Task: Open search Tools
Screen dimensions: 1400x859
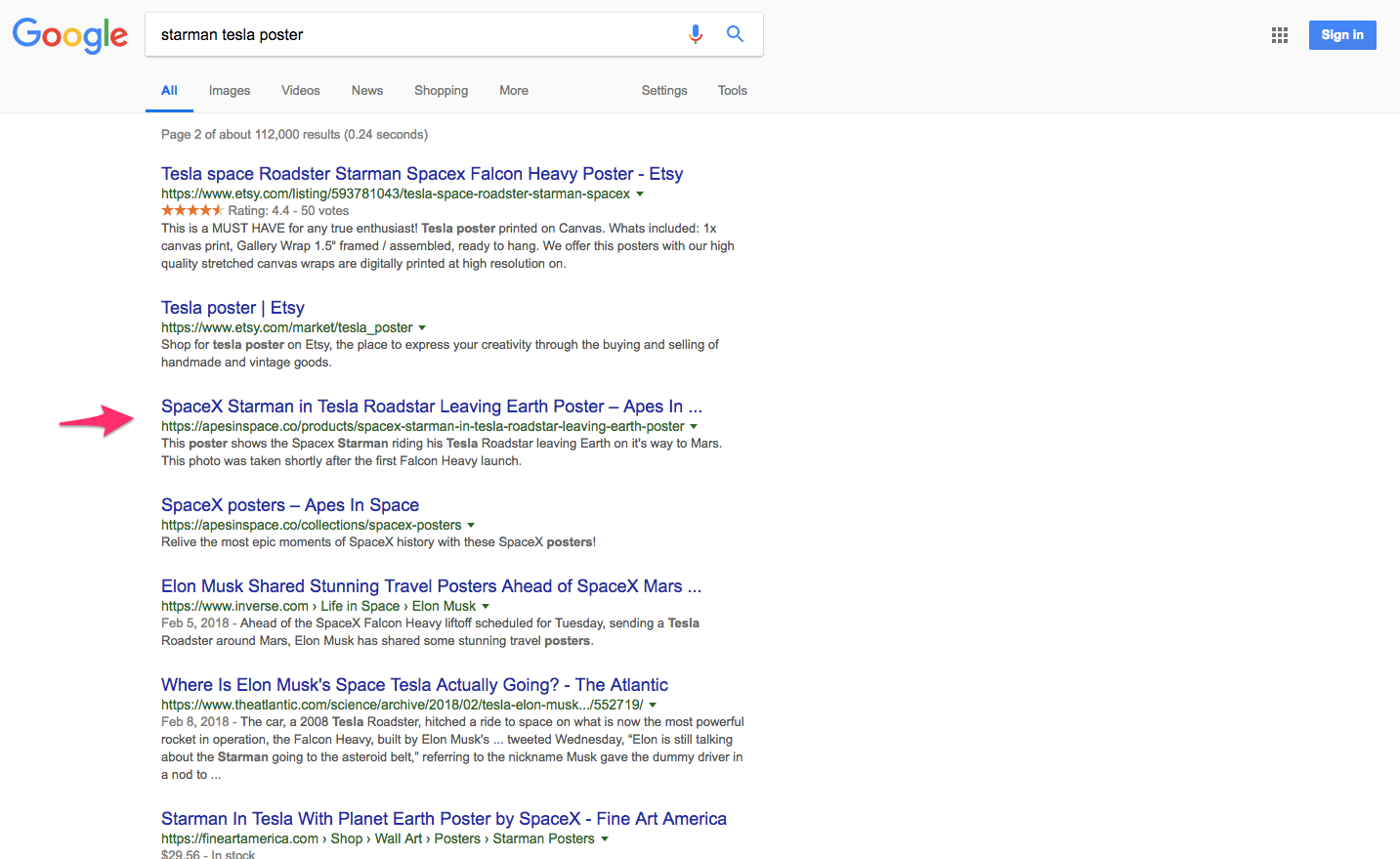Action: click(733, 90)
